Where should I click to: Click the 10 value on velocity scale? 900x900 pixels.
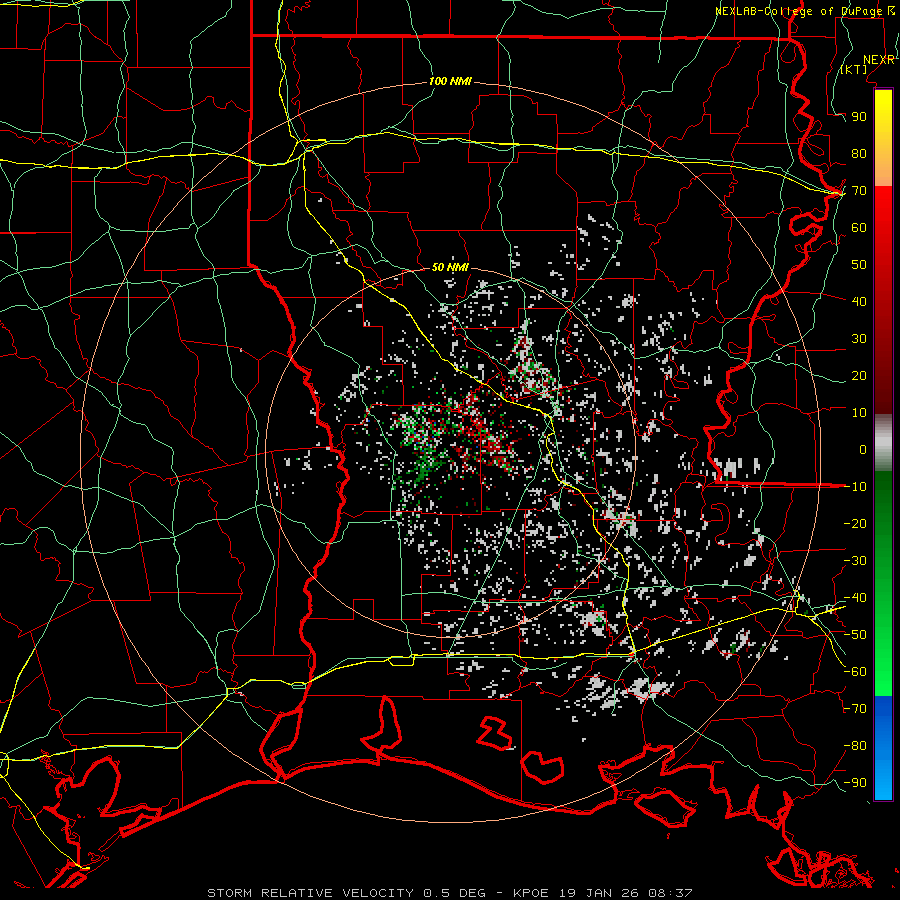click(859, 413)
